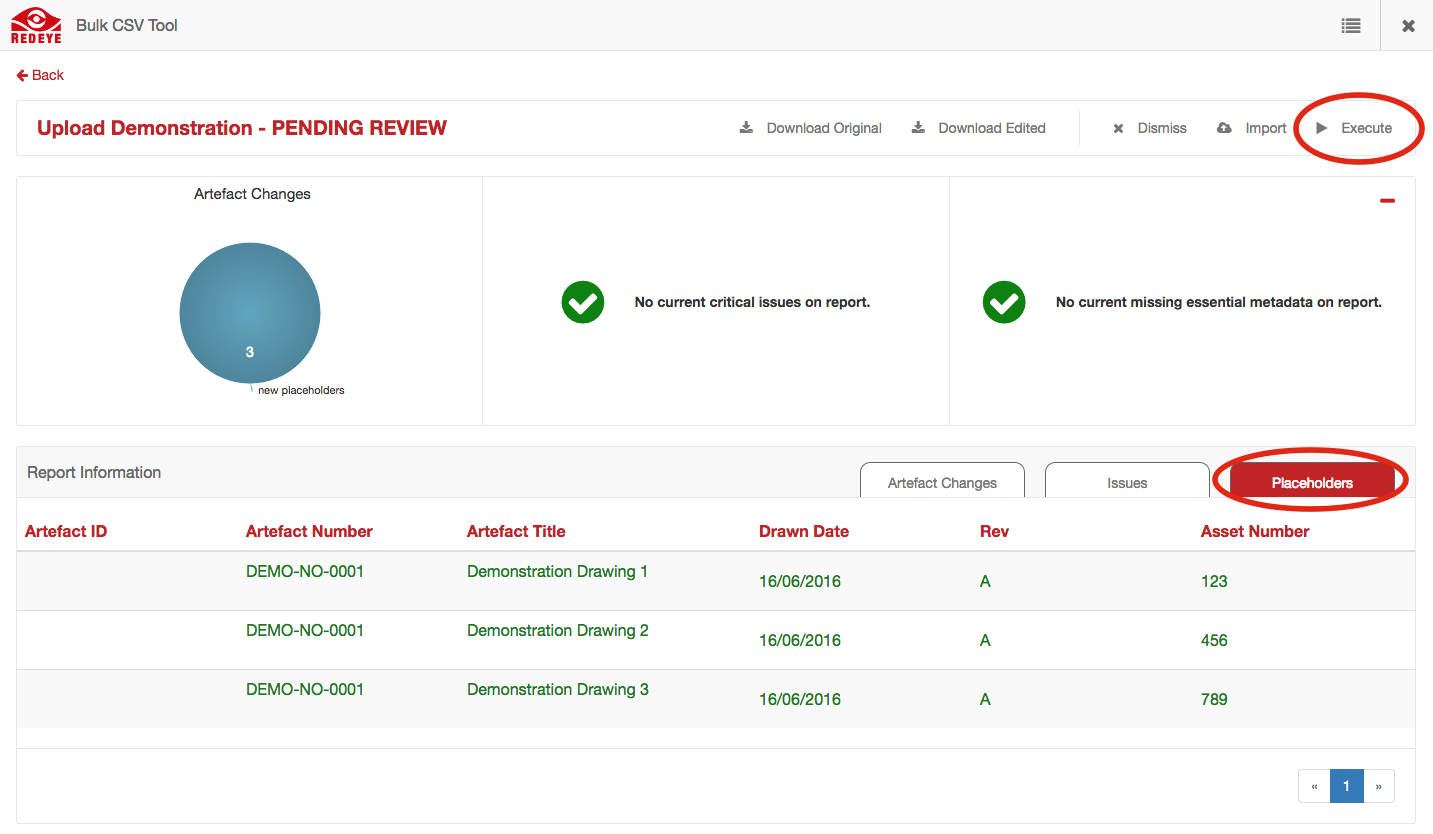1433x834 pixels.
Task: Click the Upload Demonstration - PENDING REVIEW title
Action: click(x=242, y=128)
